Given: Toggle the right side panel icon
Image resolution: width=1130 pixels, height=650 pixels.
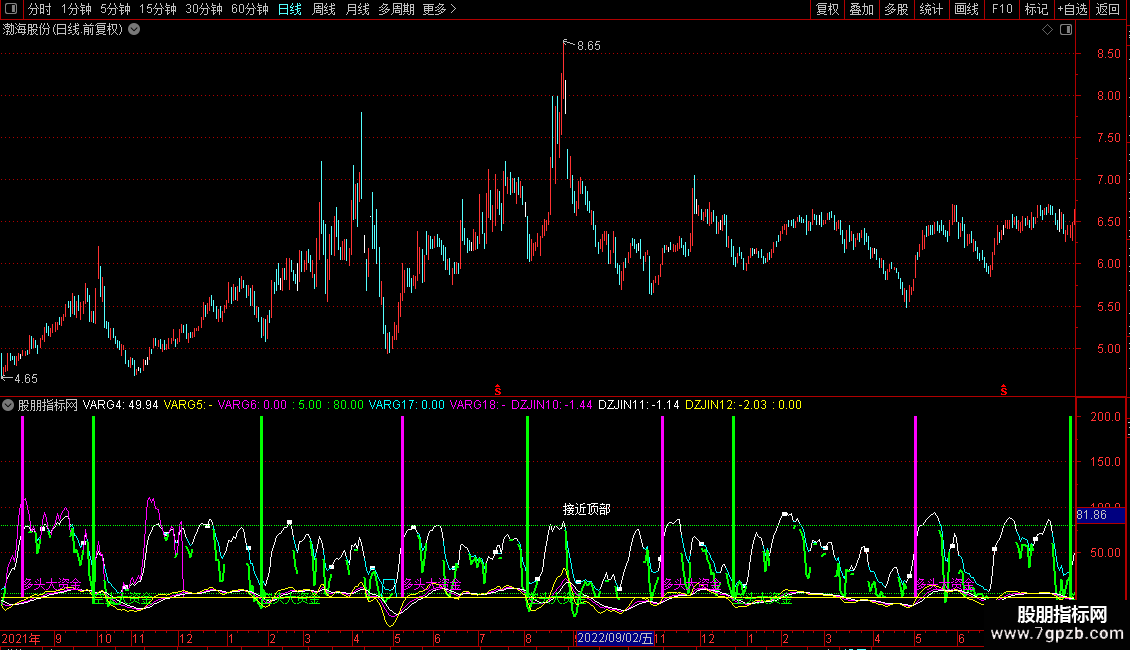Looking at the screenshot, I should coord(1066,30).
